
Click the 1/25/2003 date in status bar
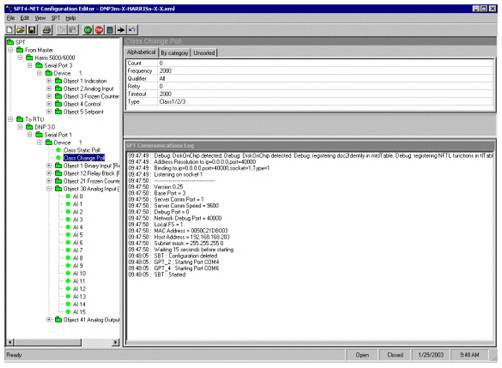431,355
